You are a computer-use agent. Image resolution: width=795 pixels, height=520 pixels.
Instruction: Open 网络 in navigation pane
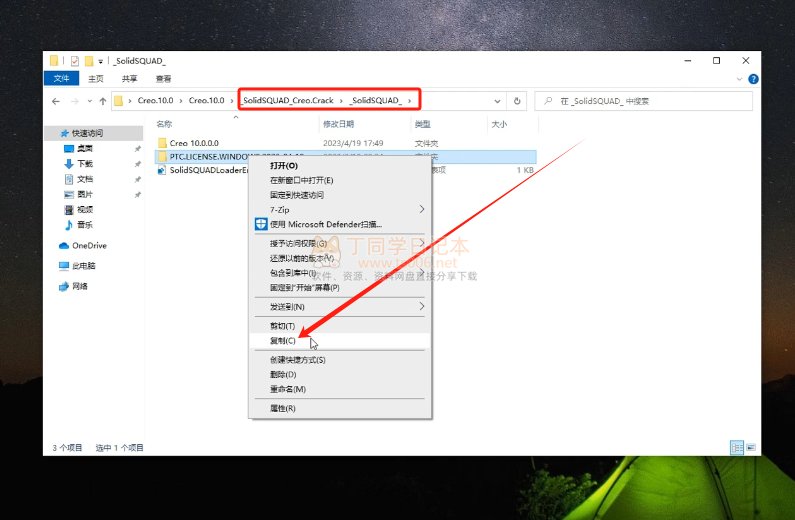click(x=80, y=286)
